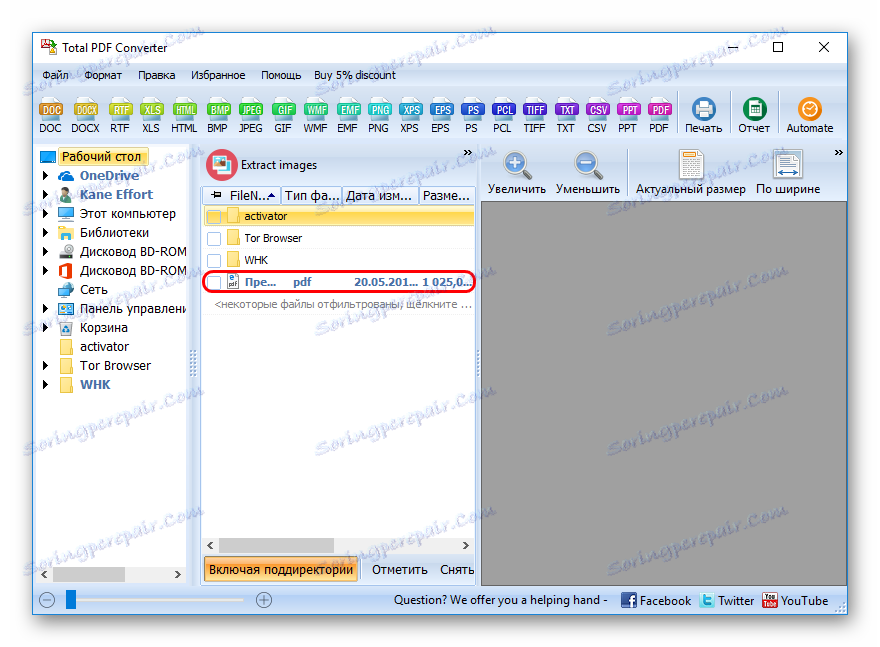Open the Формат menu
Screen dimensions: 880x647
[103, 75]
